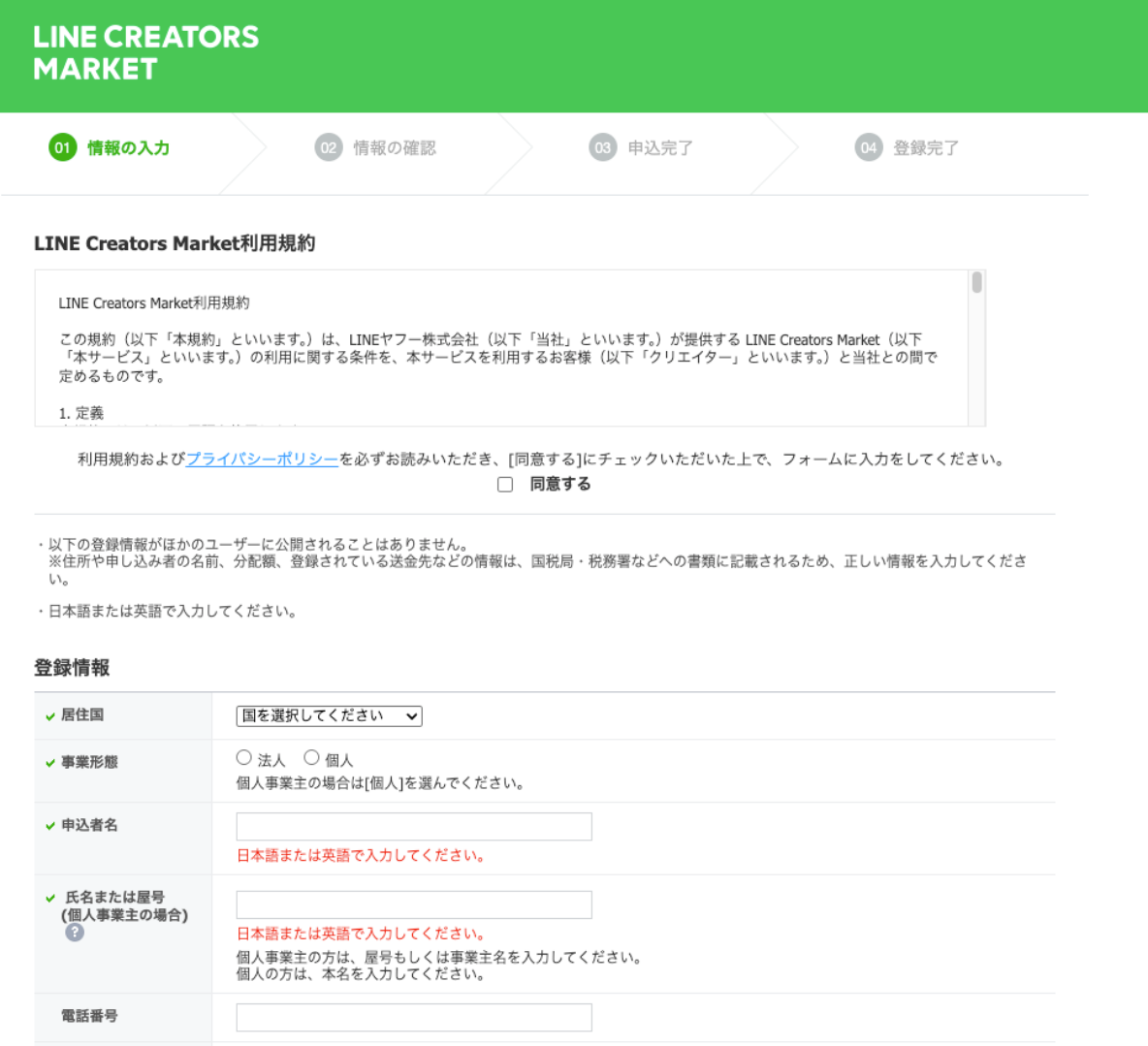Click the 01 step circle icon

coord(63,148)
